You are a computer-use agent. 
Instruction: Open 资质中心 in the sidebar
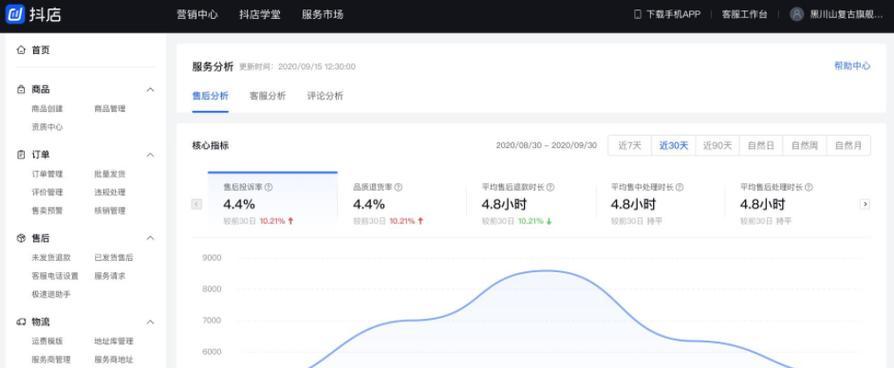tap(47, 127)
